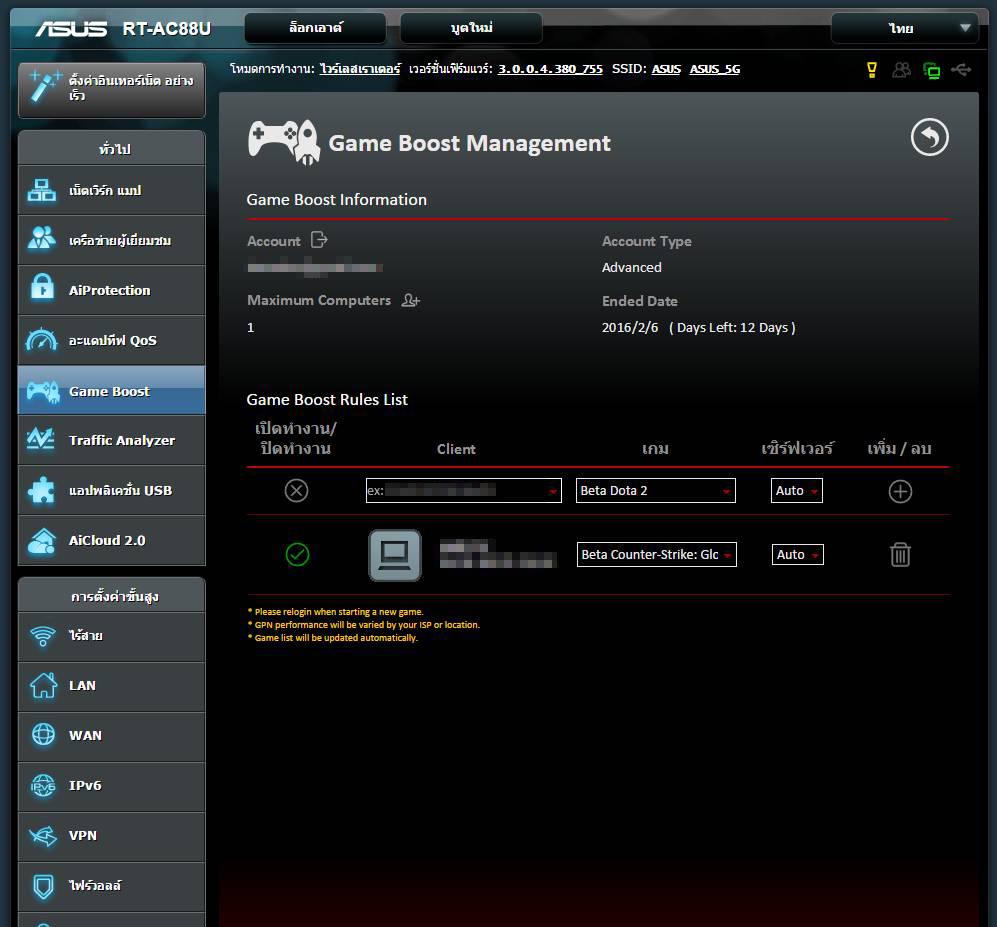
Task: Click the Advanced account type value
Action: [631, 267]
